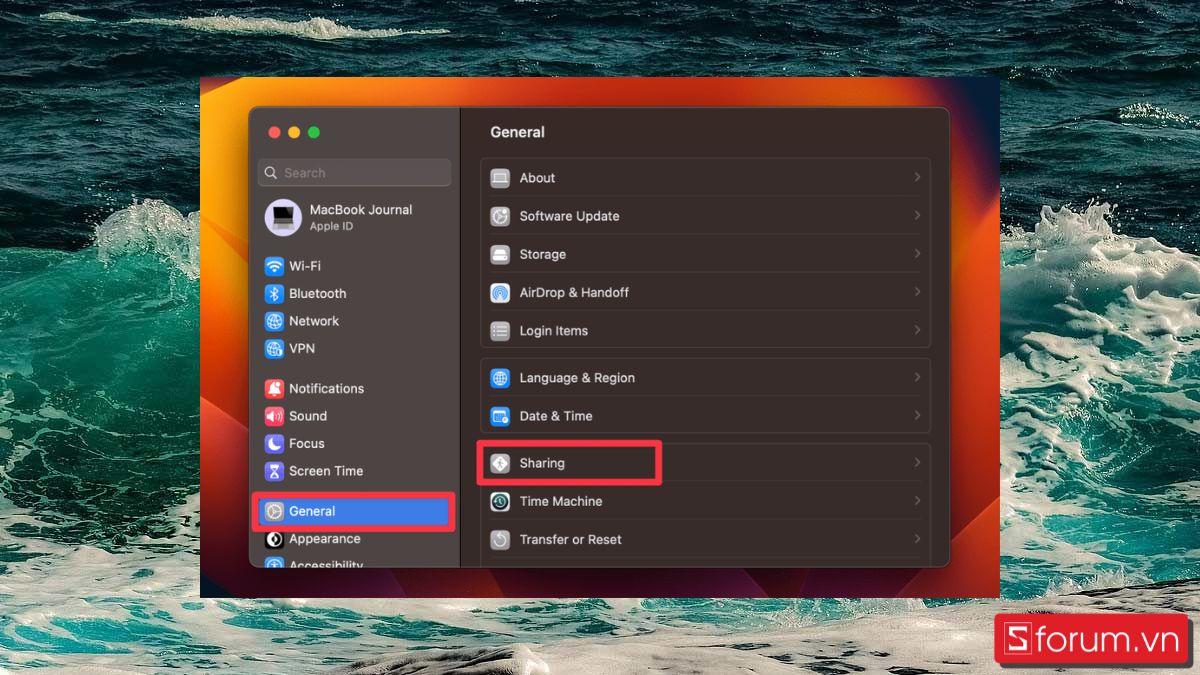Image resolution: width=1200 pixels, height=675 pixels.
Task: Click the MacBook Journal Apple ID profile
Action: tap(340, 217)
